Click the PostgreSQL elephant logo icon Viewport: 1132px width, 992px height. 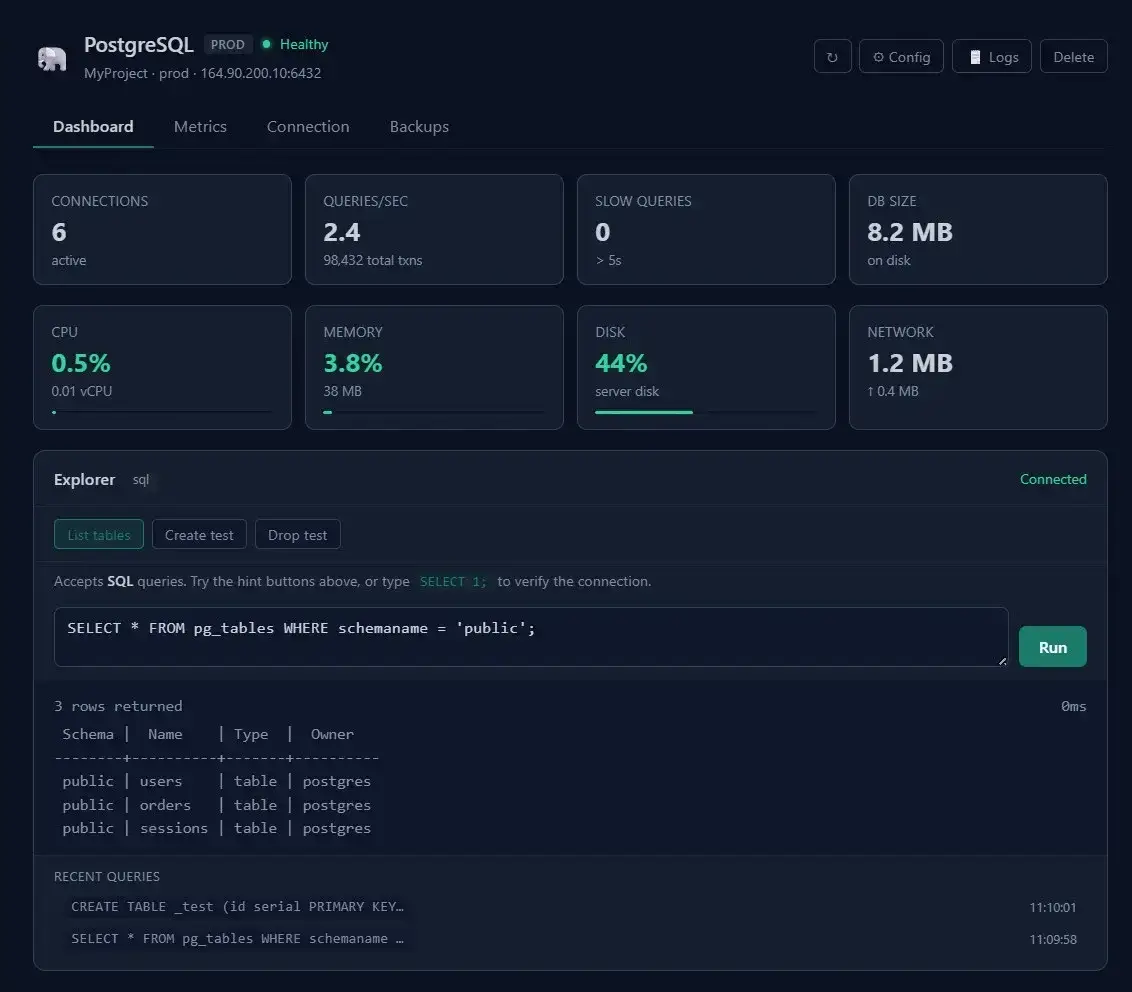(52, 58)
